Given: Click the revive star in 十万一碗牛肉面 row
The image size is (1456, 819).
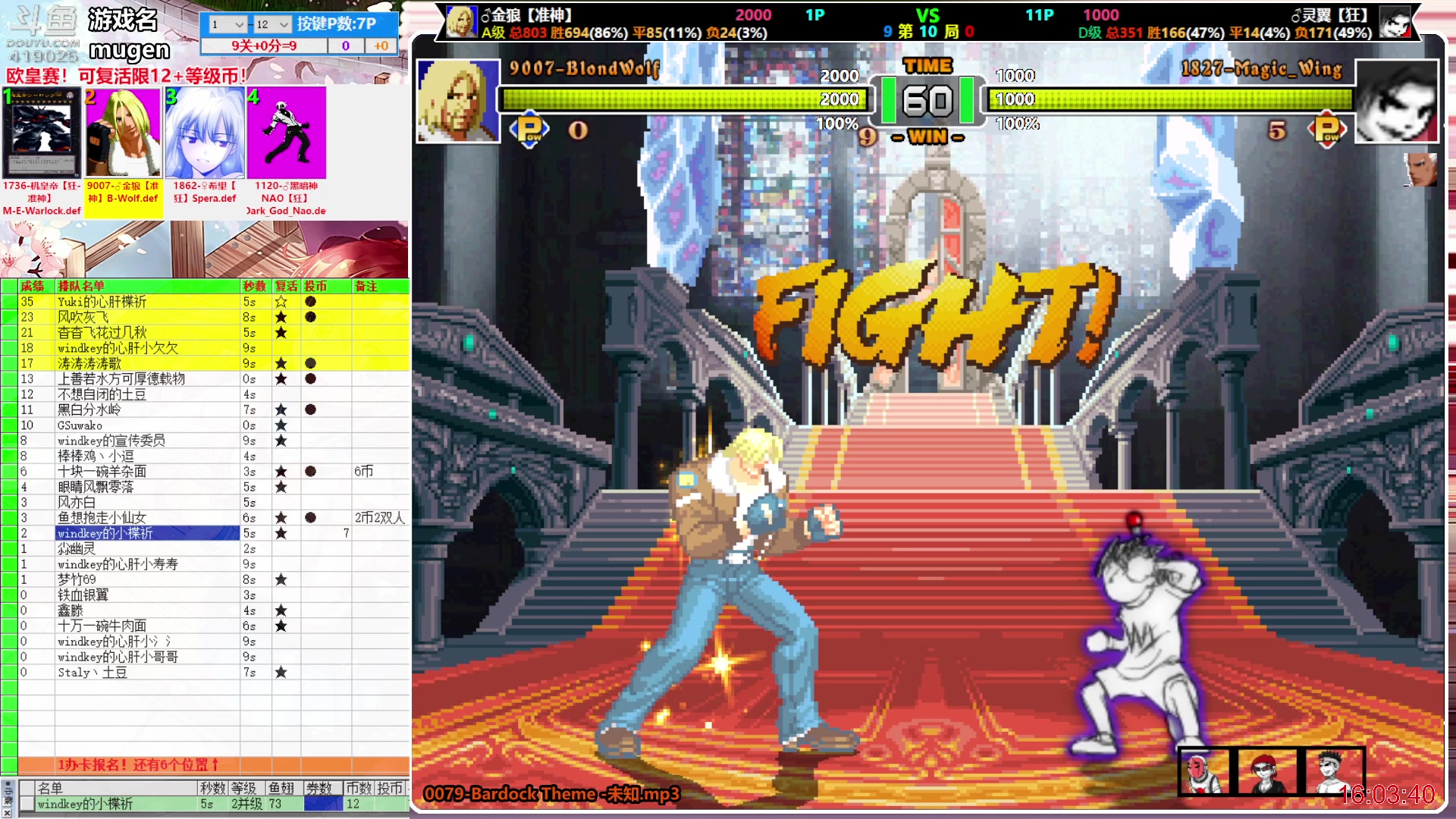Looking at the screenshot, I should tap(281, 626).
